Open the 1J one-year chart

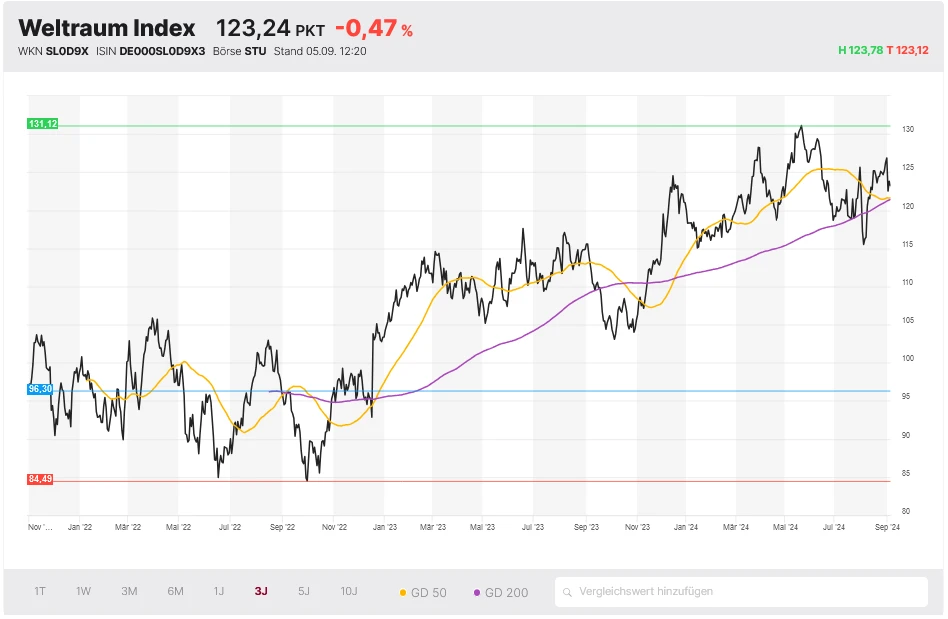[x=218, y=591]
